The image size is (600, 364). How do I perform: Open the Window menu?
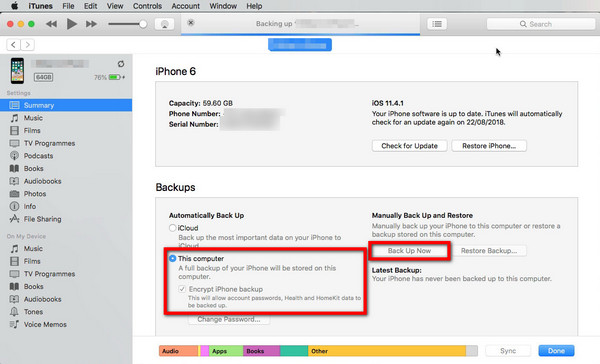point(223,6)
